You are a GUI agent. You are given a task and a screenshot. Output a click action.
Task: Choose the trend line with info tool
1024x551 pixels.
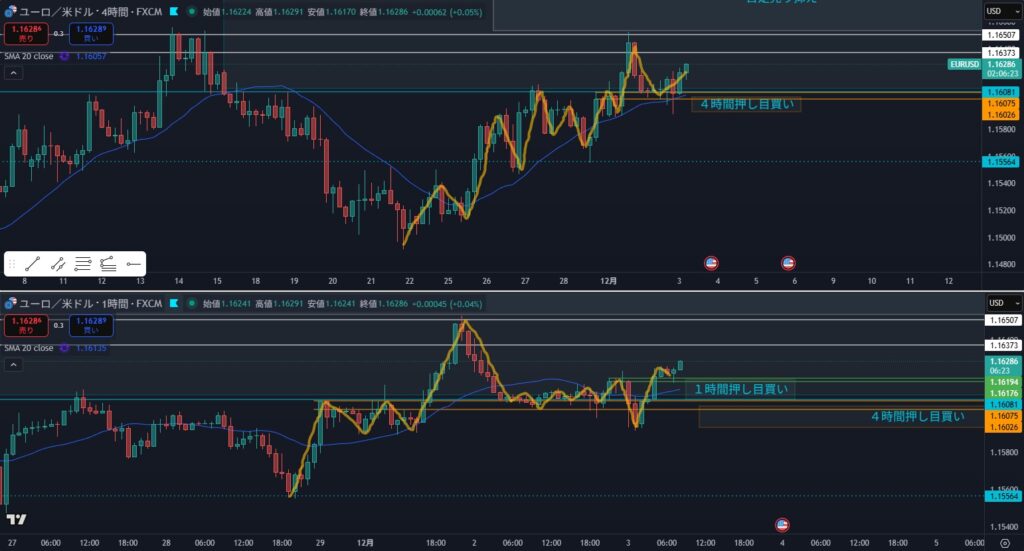(58, 264)
